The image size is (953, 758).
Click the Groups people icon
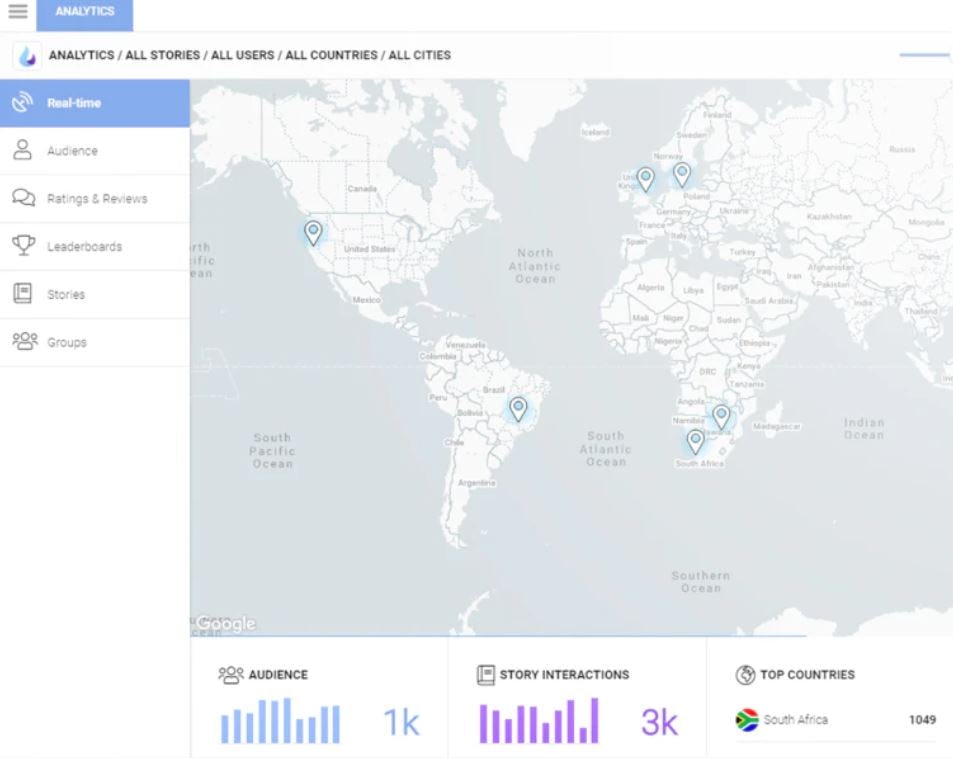pyautogui.click(x=25, y=341)
